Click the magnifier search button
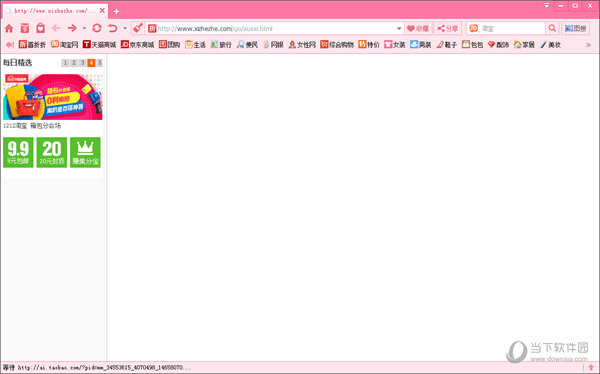This screenshot has width=600, height=374. coord(552,28)
